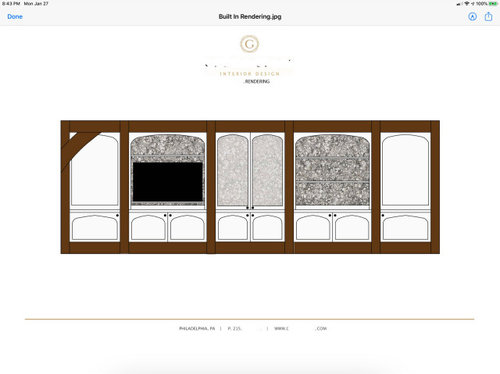The height and width of the screenshot is (374, 500).
Task: Click the far right arched cabinet panel
Action: 405,170
